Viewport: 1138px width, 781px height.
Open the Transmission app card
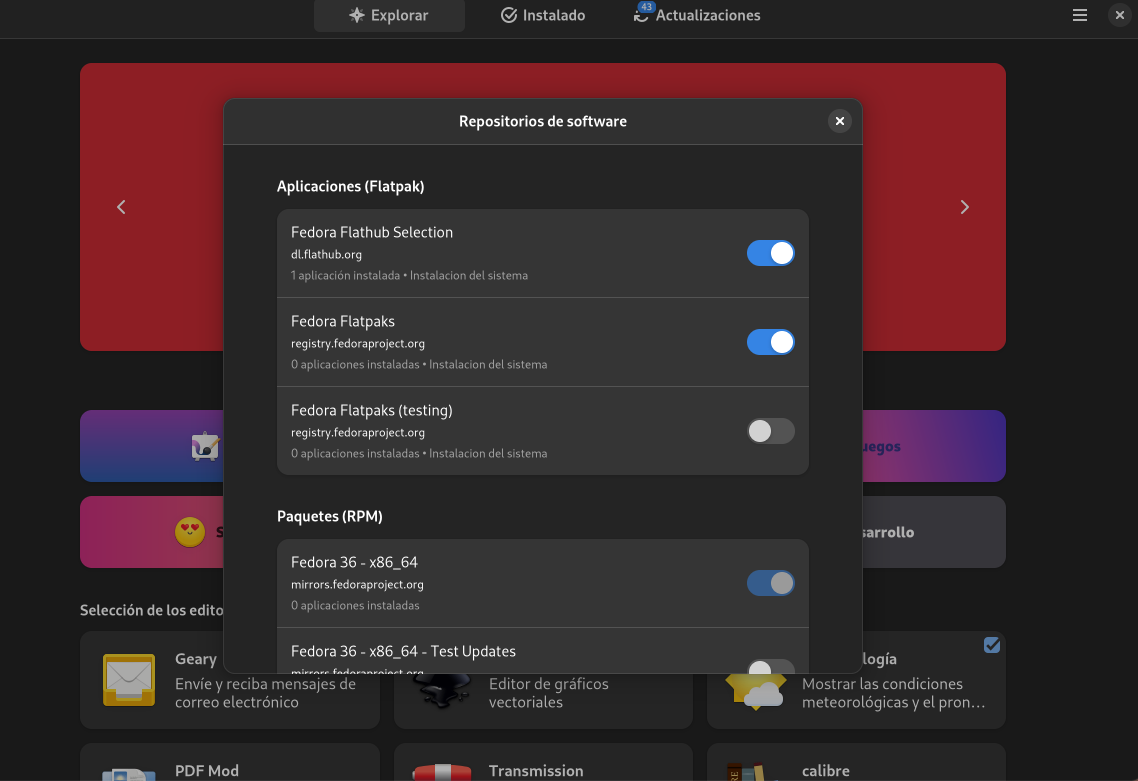click(x=543, y=762)
